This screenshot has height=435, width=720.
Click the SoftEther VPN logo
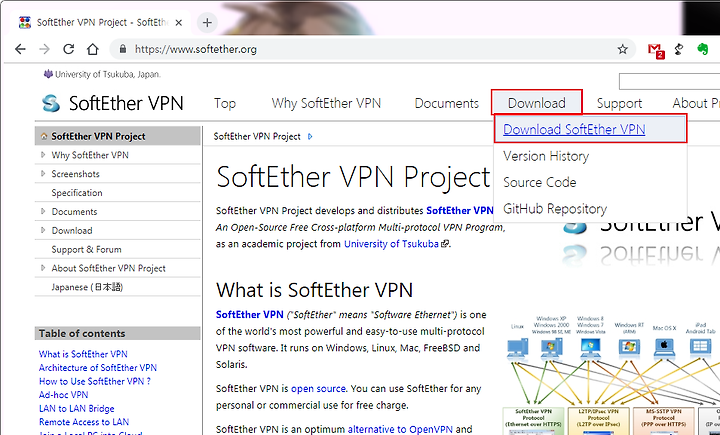coord(112,103)
